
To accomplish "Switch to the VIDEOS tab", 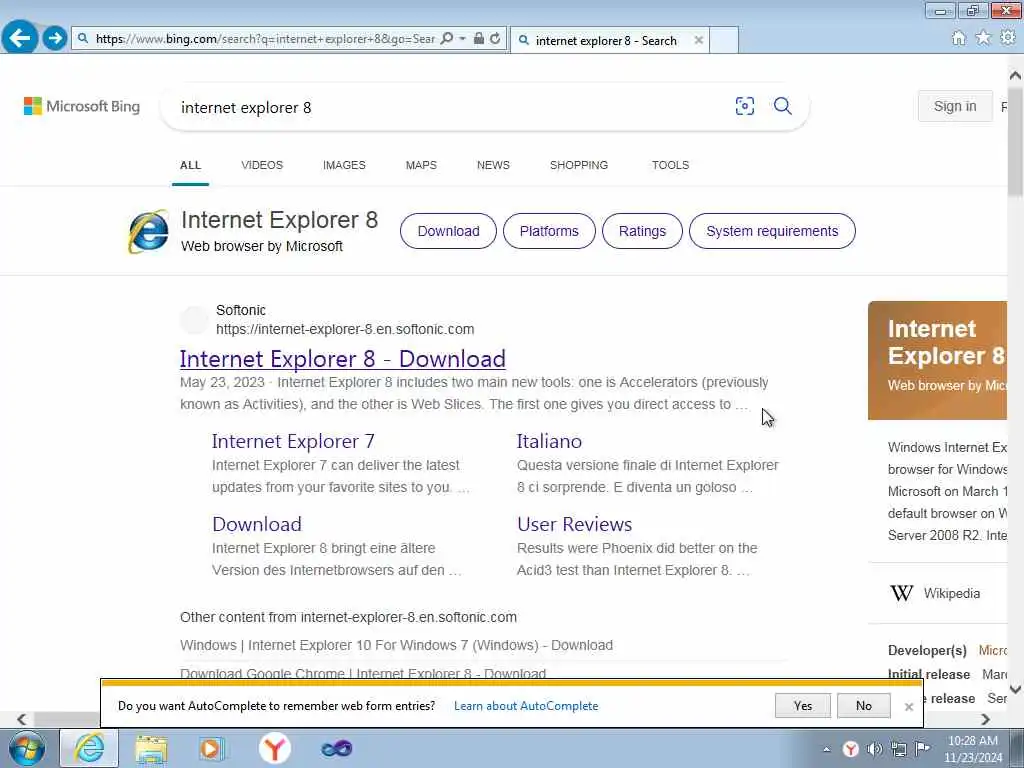I will tap(262, 165).
